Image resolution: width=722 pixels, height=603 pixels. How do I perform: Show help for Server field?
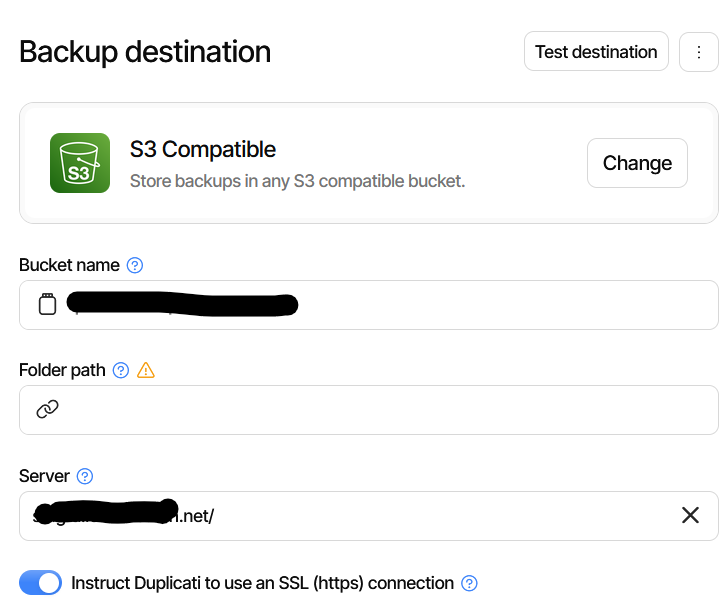click(85, 476)
